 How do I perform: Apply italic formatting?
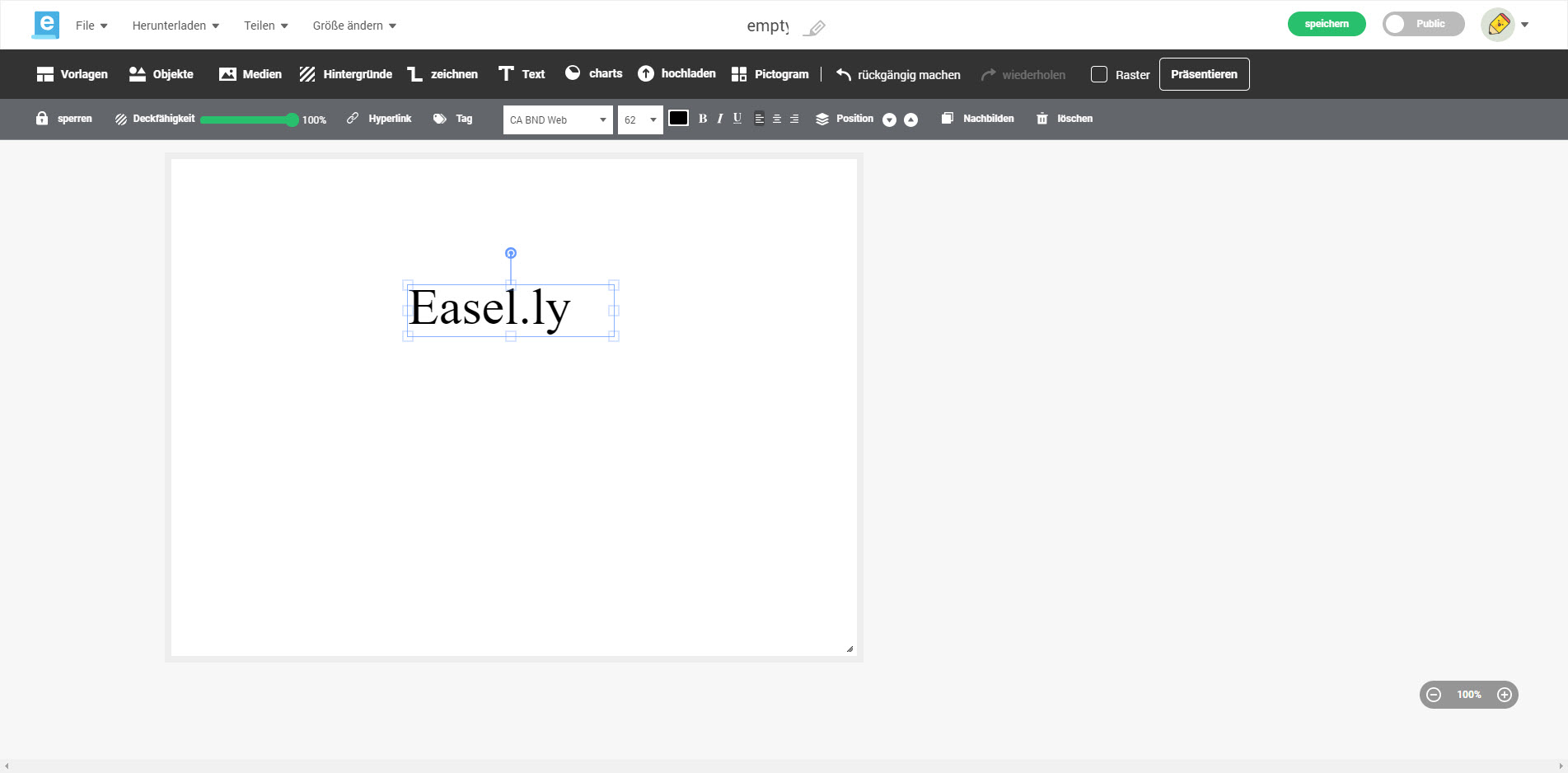(719, 119)
